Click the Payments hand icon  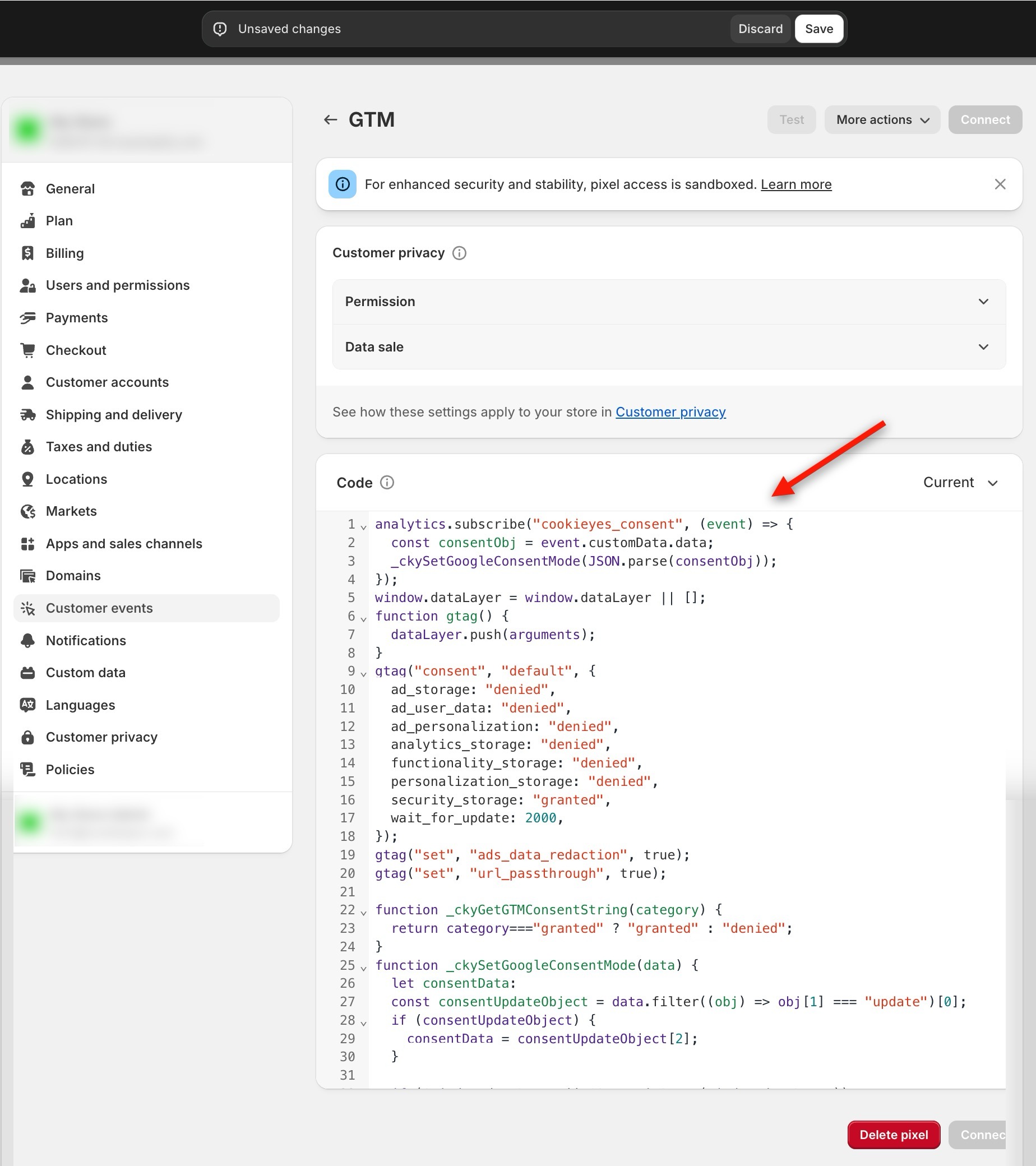click(x=27, y=318)
